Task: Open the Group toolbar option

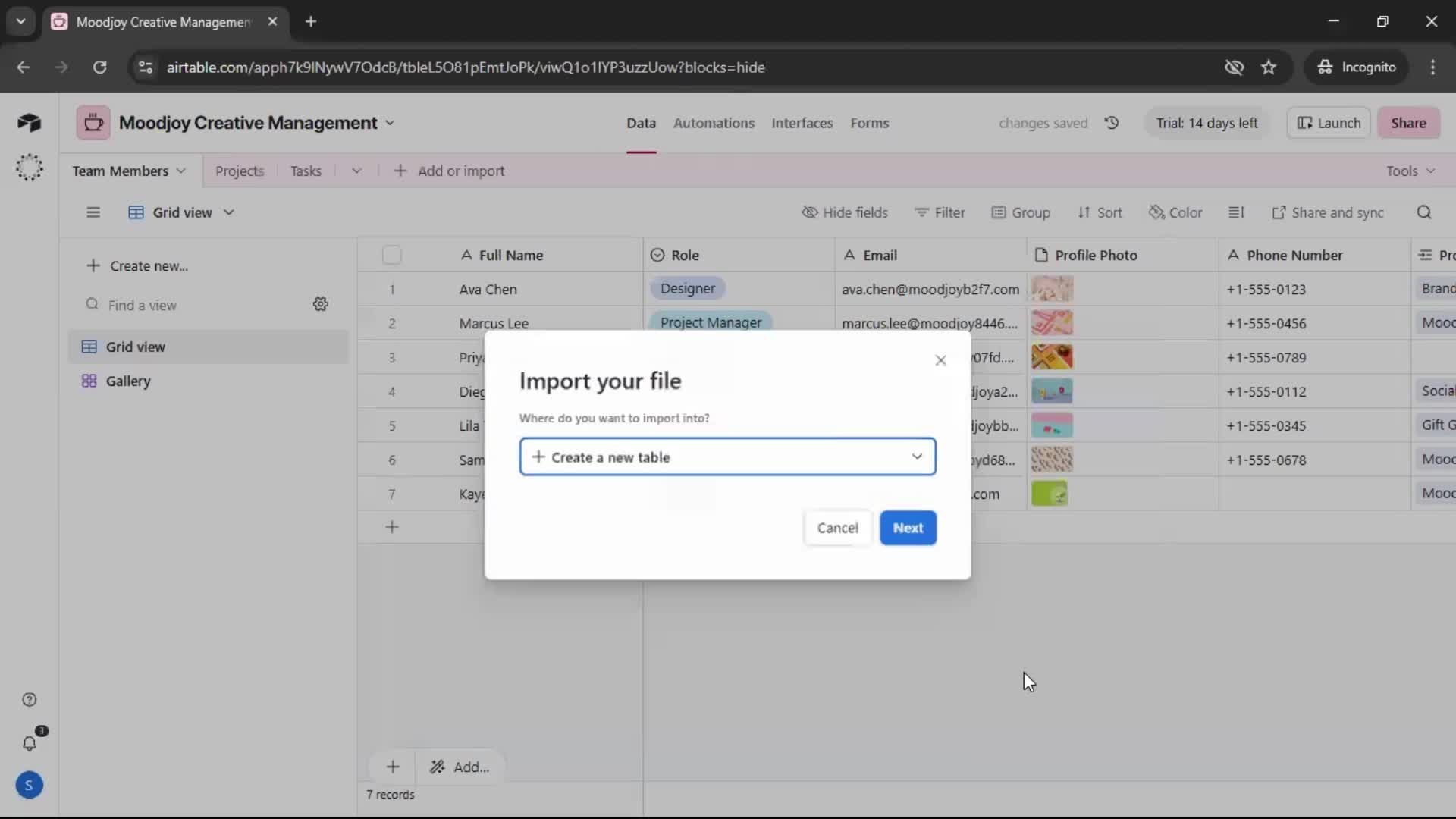Action: coord(1021,212)
